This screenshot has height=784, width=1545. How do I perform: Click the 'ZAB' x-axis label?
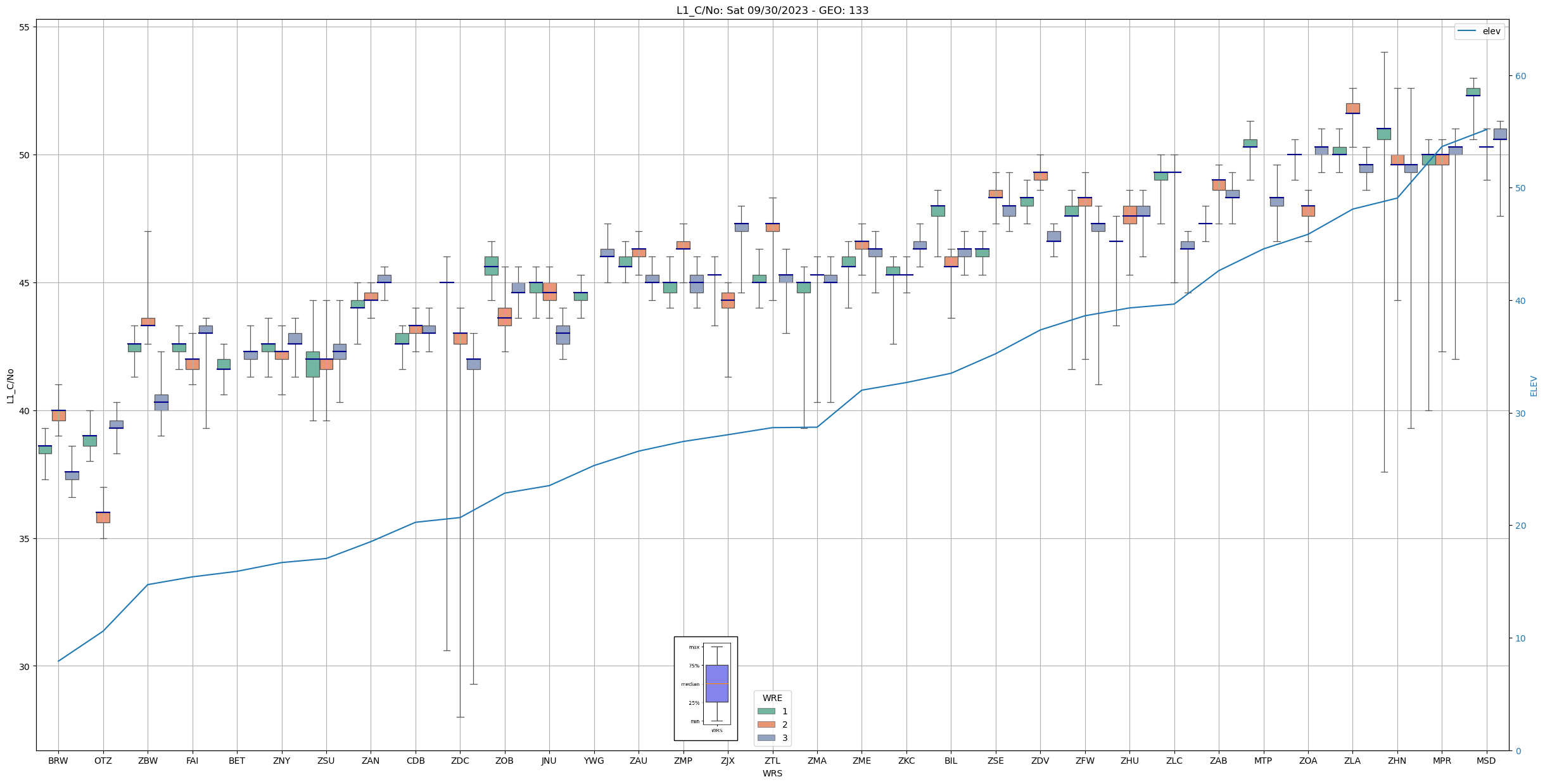pyautogui.click(x=1219, y=761)
